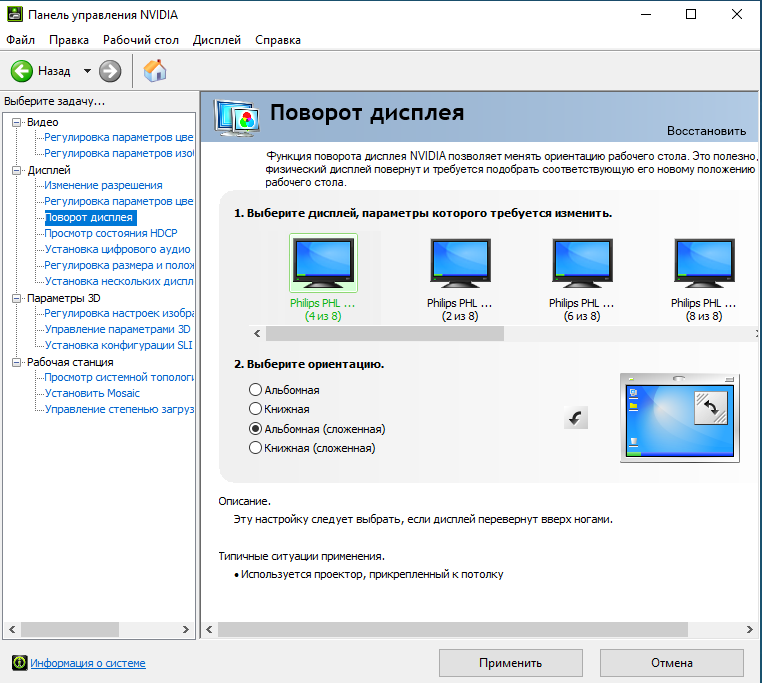Choose Альбомная orientation
The height and width of the screenshot is (683, 762).
[284, 390]
